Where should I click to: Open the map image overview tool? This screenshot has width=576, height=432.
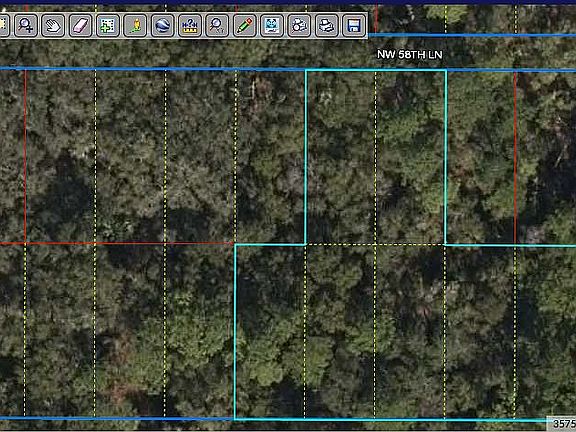(272, 25)
